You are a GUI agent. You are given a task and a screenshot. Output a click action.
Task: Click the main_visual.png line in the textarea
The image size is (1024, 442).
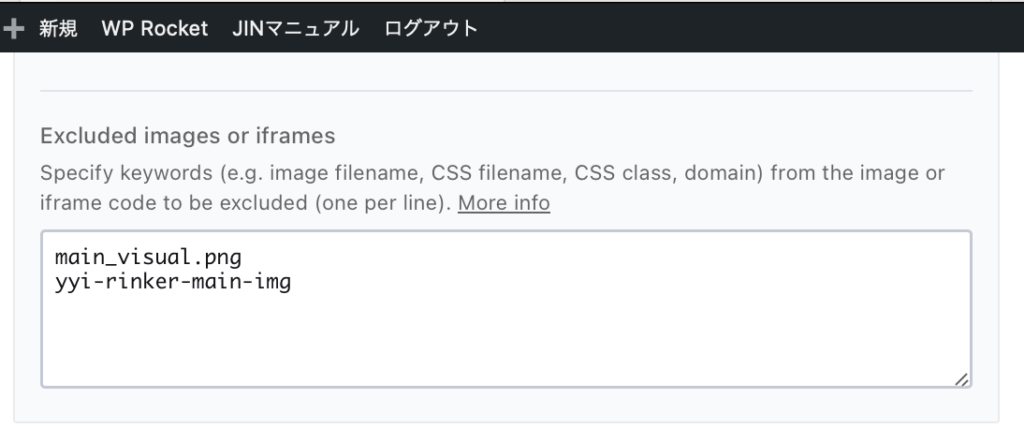[149, 258]
